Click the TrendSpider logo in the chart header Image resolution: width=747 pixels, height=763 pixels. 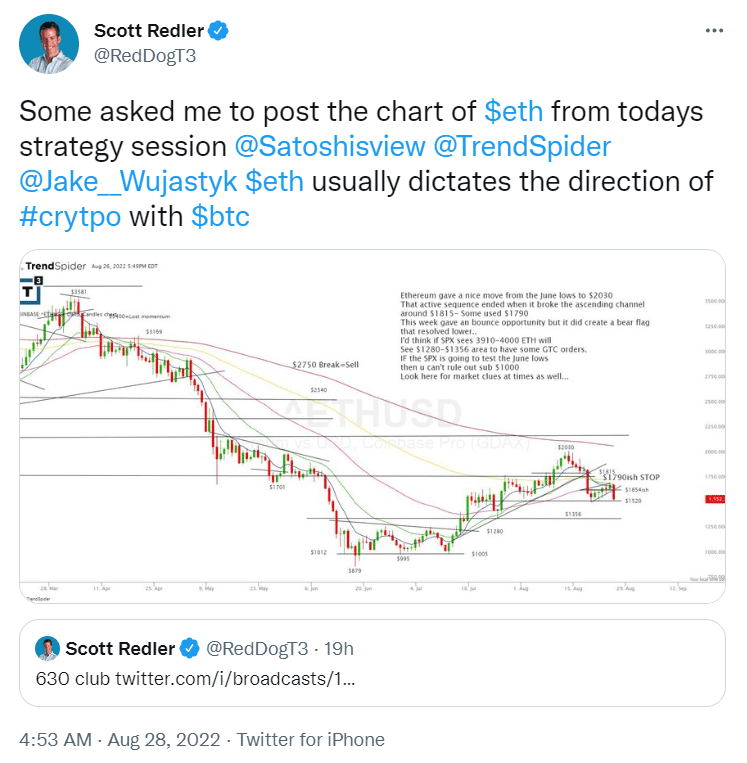tap(55, 266)
